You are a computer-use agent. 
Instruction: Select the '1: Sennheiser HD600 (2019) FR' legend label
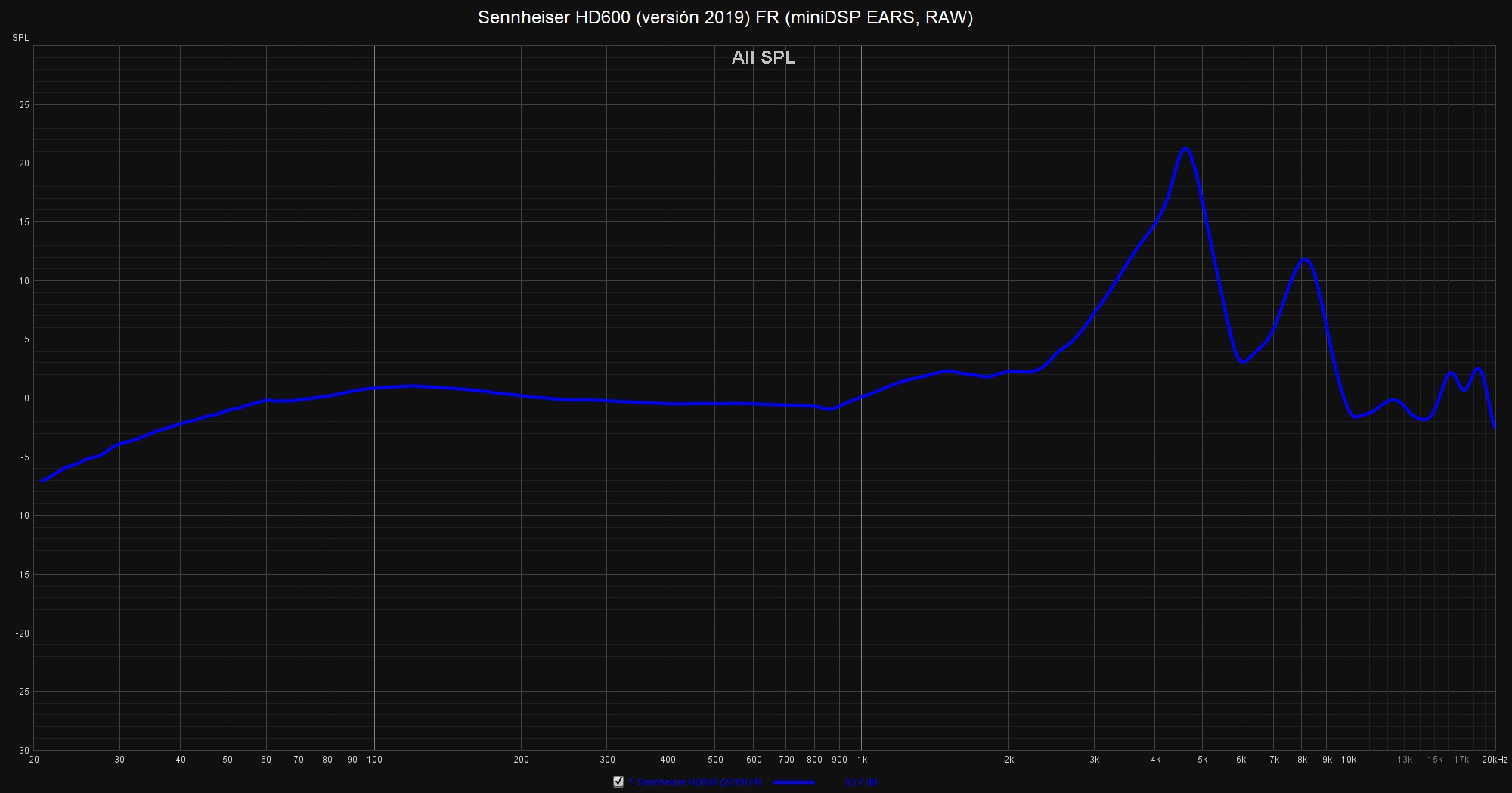694,782
